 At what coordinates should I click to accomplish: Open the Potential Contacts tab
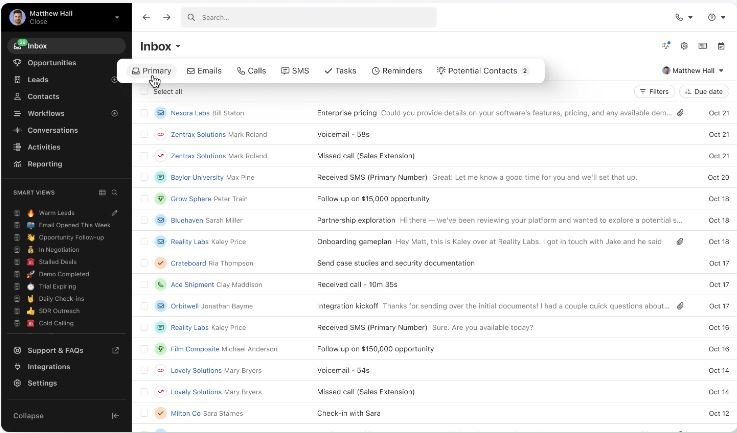click(483, 71)
